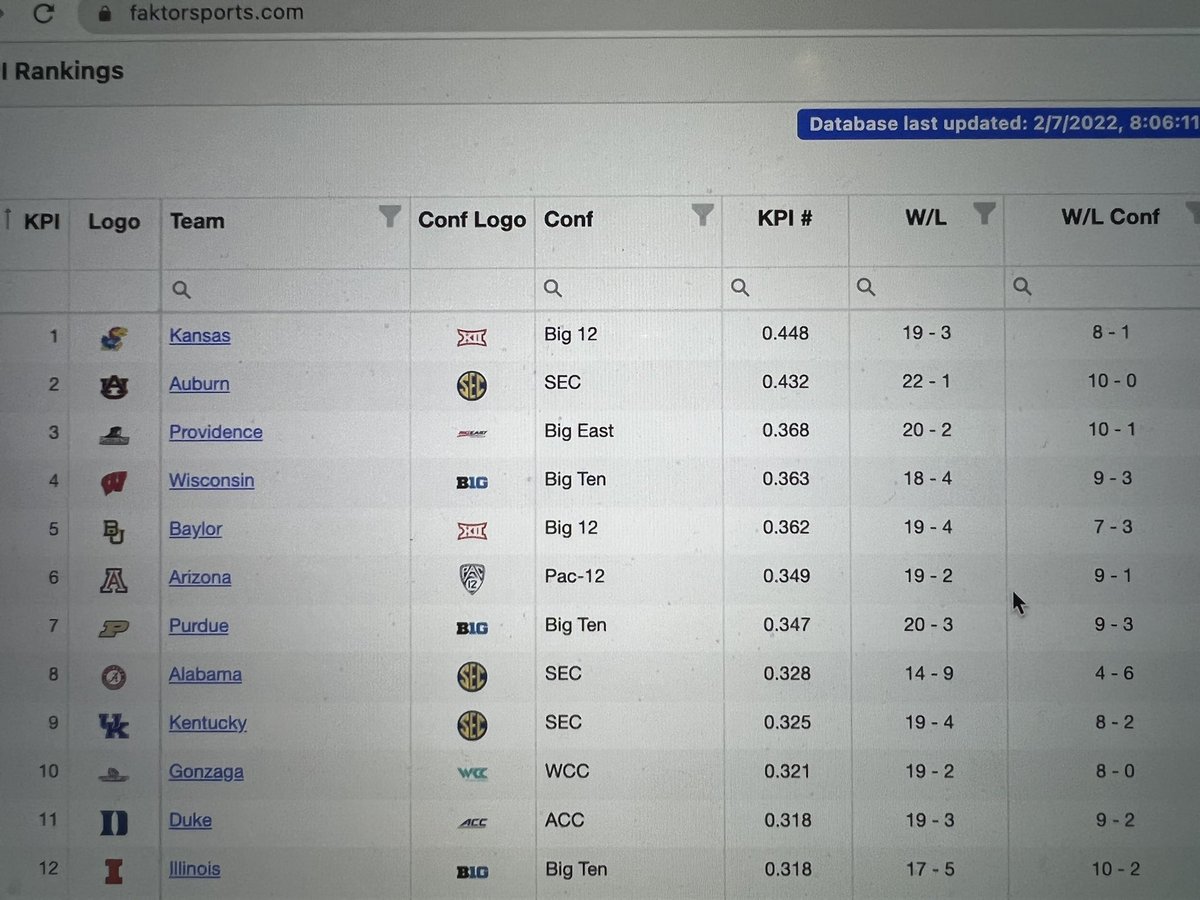Viewport: 1200px width, 900px height.
Task: Select the Big East conference text
Action: pyautogui.click(x=579, y=431)
